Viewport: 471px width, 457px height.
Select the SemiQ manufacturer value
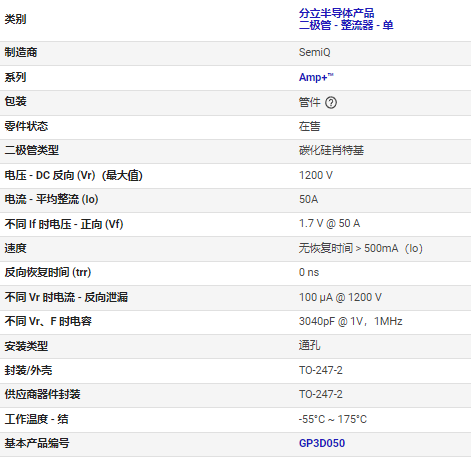point(314,52)
